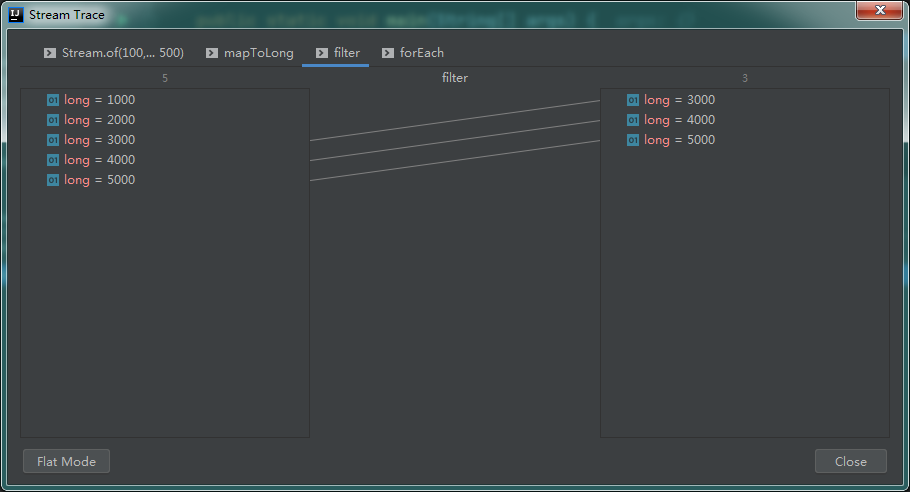This screenshot has width=910, height=492.
Task: Click Flat Mode button
Action: (x=66, y=461)
